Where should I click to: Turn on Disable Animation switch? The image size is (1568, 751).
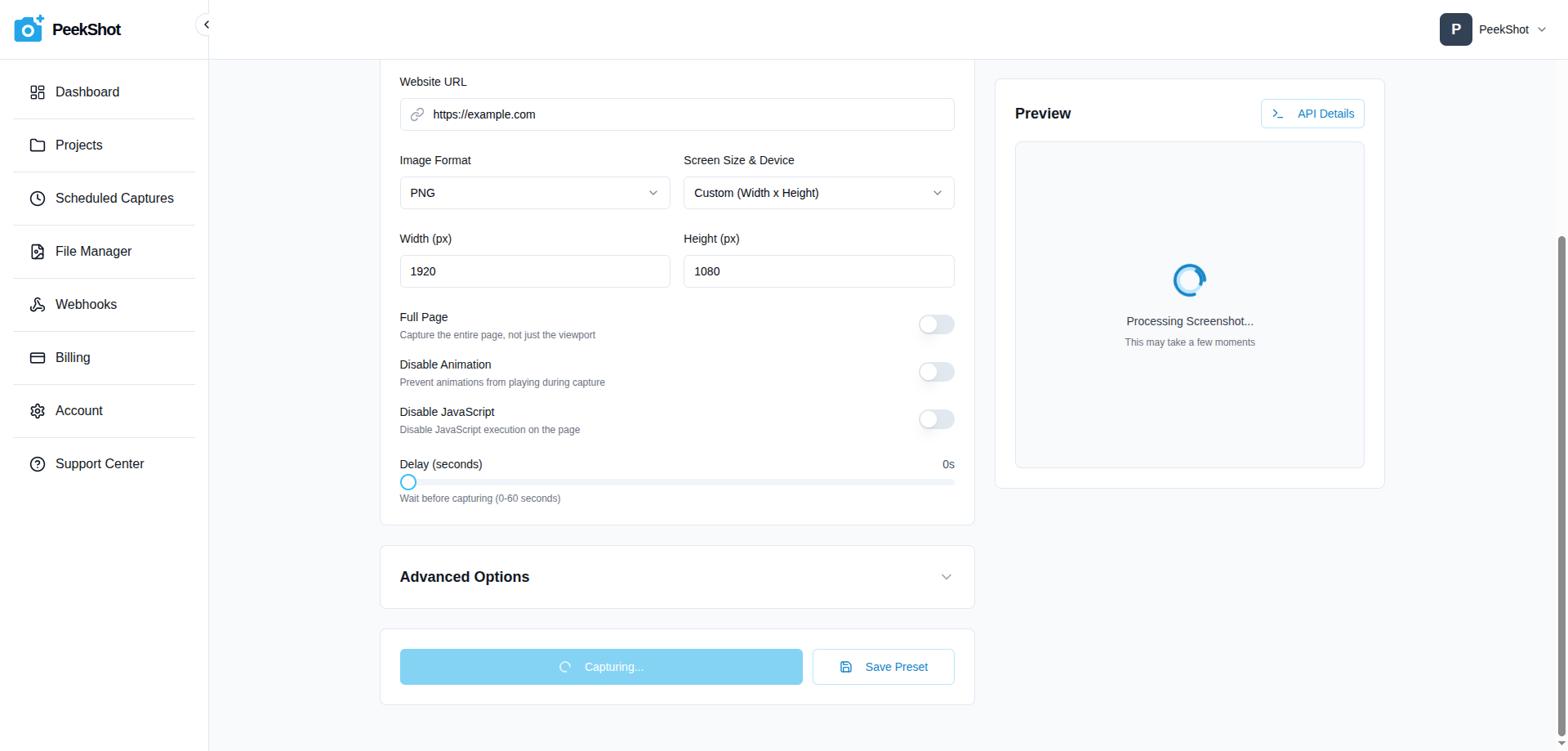pos(936,372)
